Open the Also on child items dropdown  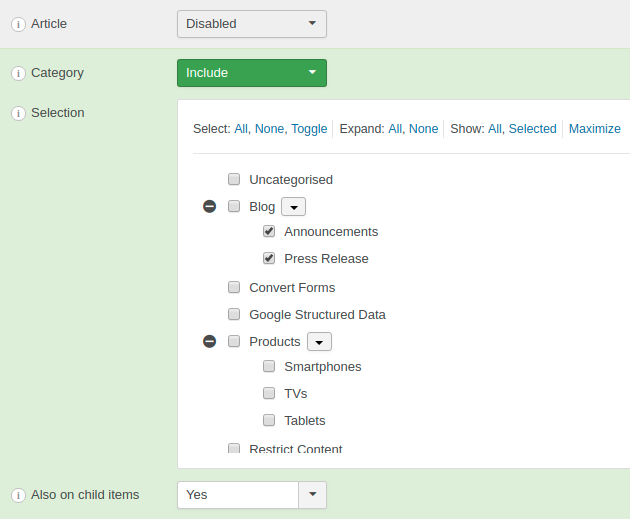point(252,495)
